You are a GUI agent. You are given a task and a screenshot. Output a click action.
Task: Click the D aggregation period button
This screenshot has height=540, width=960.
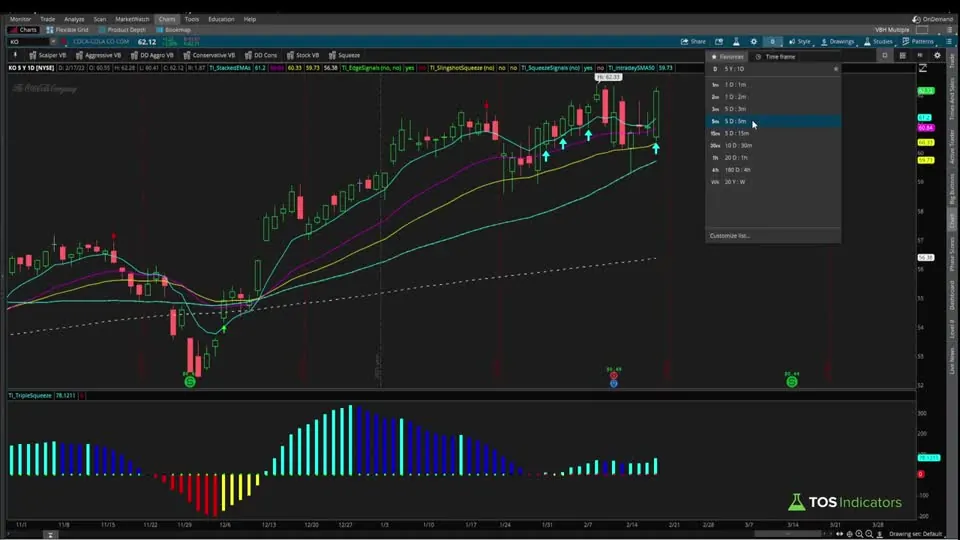pos(773,42)
